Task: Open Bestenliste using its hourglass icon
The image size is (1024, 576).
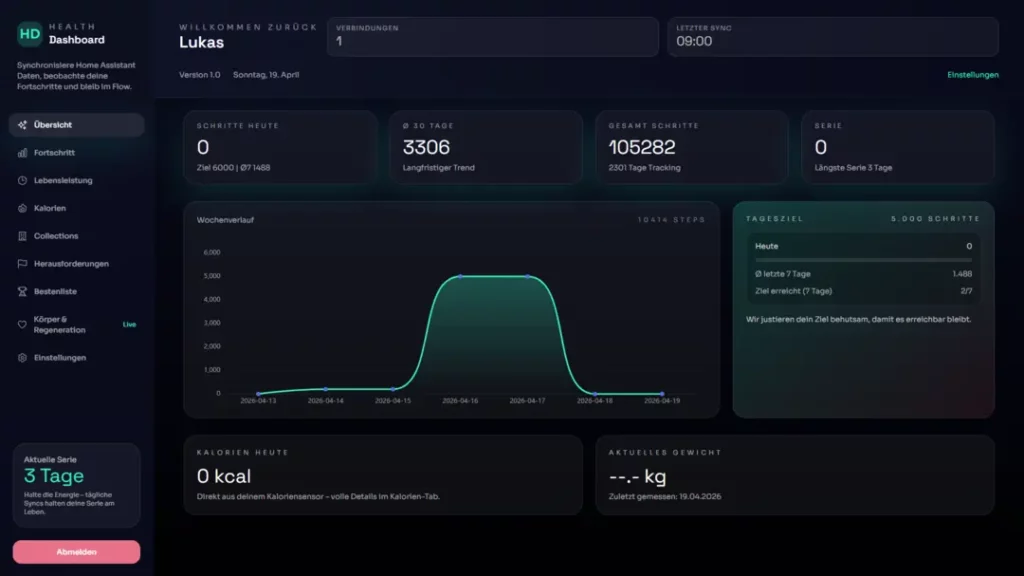Action: coord(20,290)
